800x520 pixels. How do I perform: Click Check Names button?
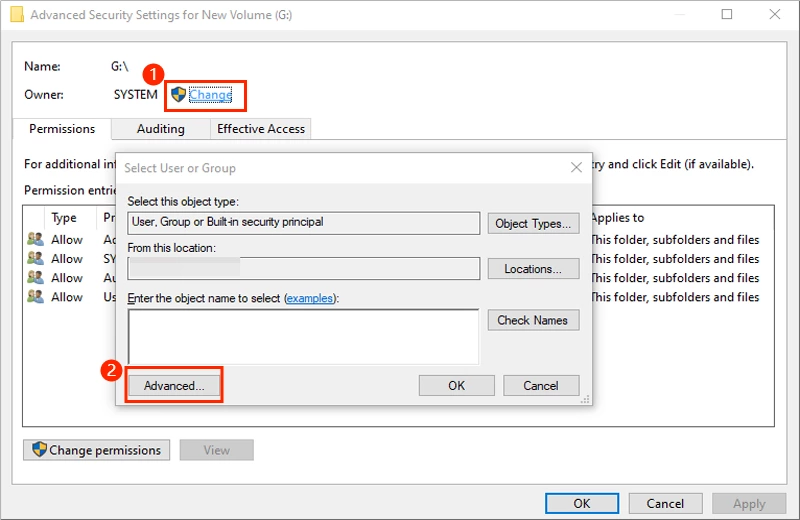(533, 320)
